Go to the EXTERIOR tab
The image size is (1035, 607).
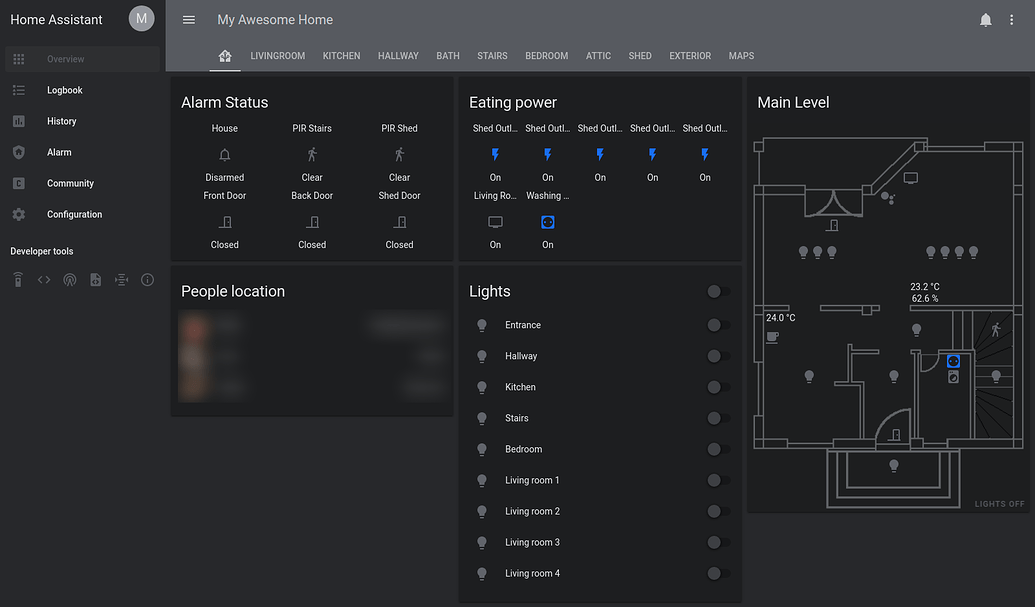690,56
